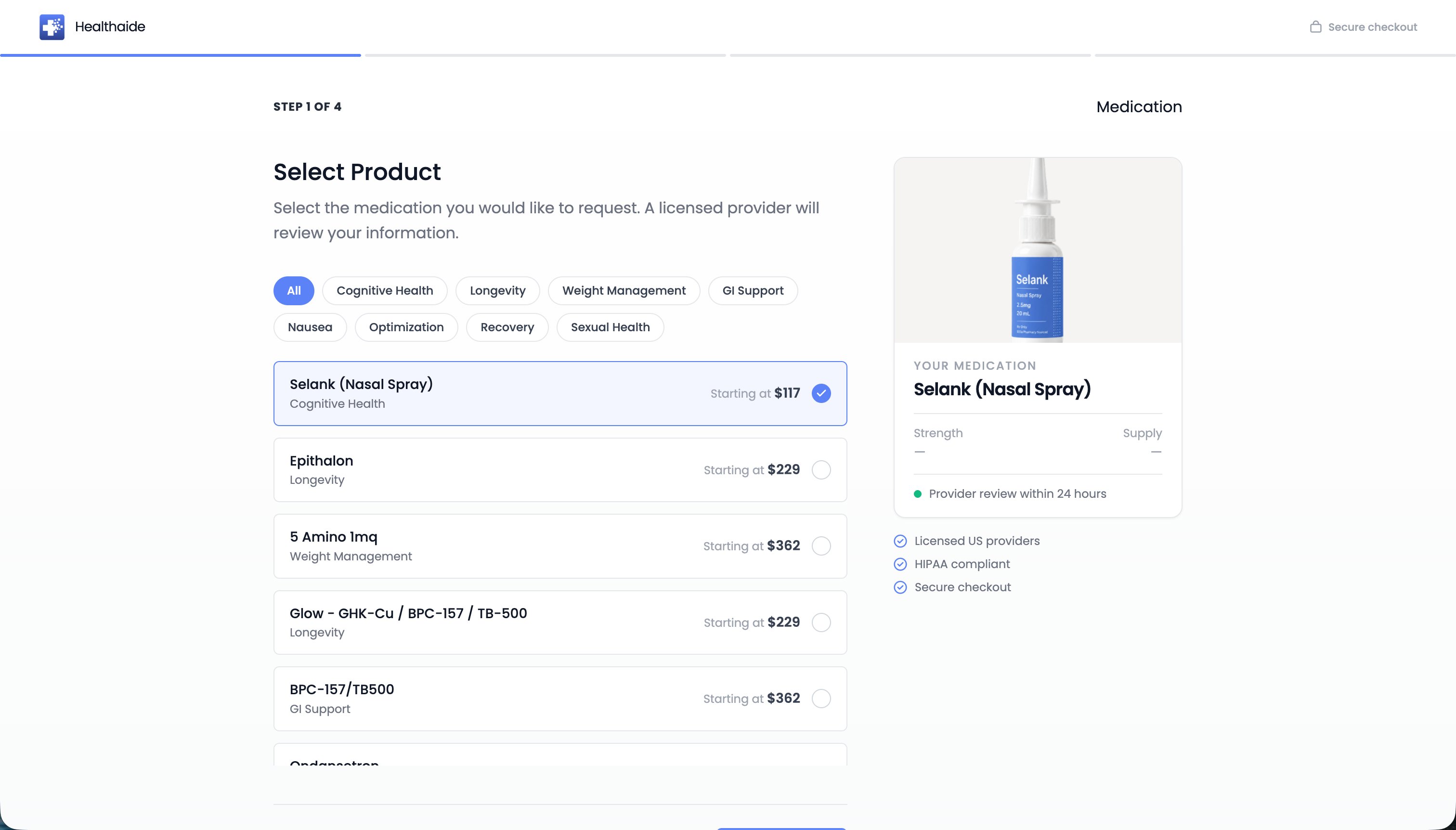Filter by Nausea category
The image size is (1456, 830).
[x=310, y=327]
